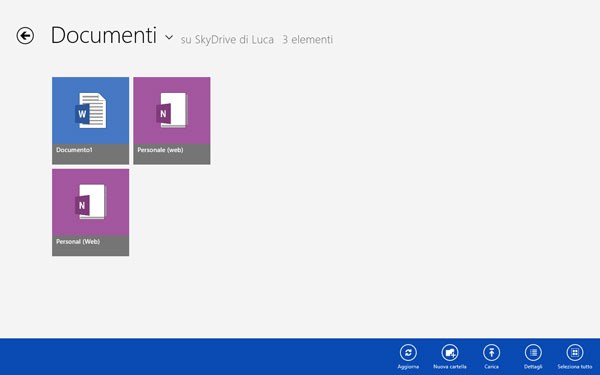Screen dimensions: 600x375
Task: Expand the Documenti folder dropdown chevron
Action: 169,38
